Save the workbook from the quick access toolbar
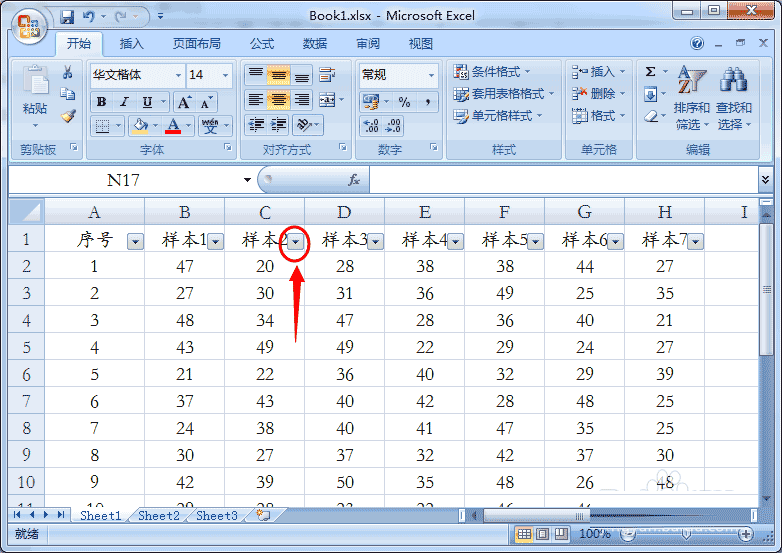The image size is (782, 553). click(x=67, y=16)
